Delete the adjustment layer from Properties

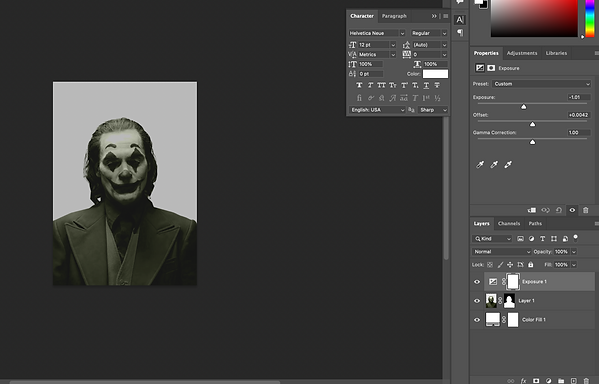[x=586, y=210]
